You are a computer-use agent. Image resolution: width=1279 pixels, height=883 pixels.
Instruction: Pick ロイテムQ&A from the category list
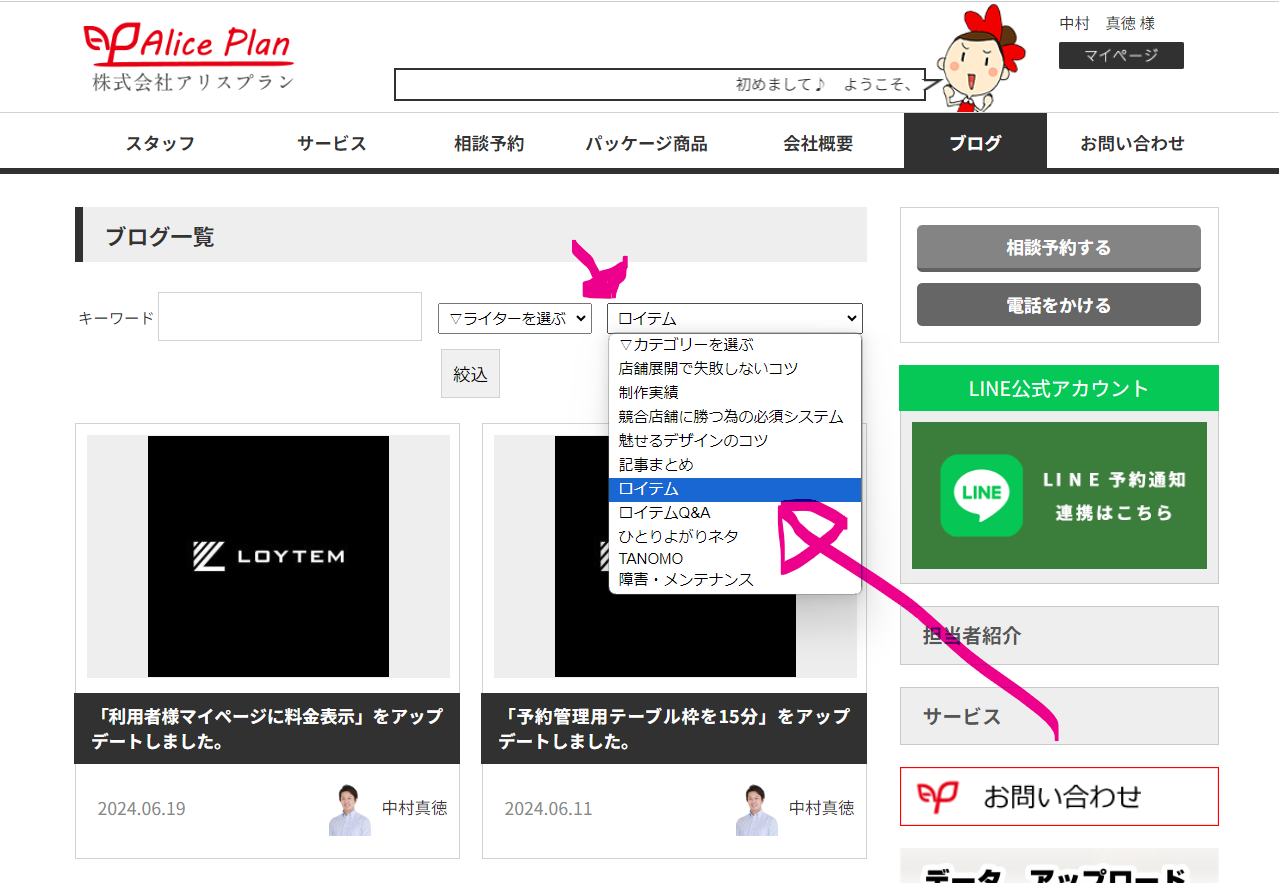(735, 512)
